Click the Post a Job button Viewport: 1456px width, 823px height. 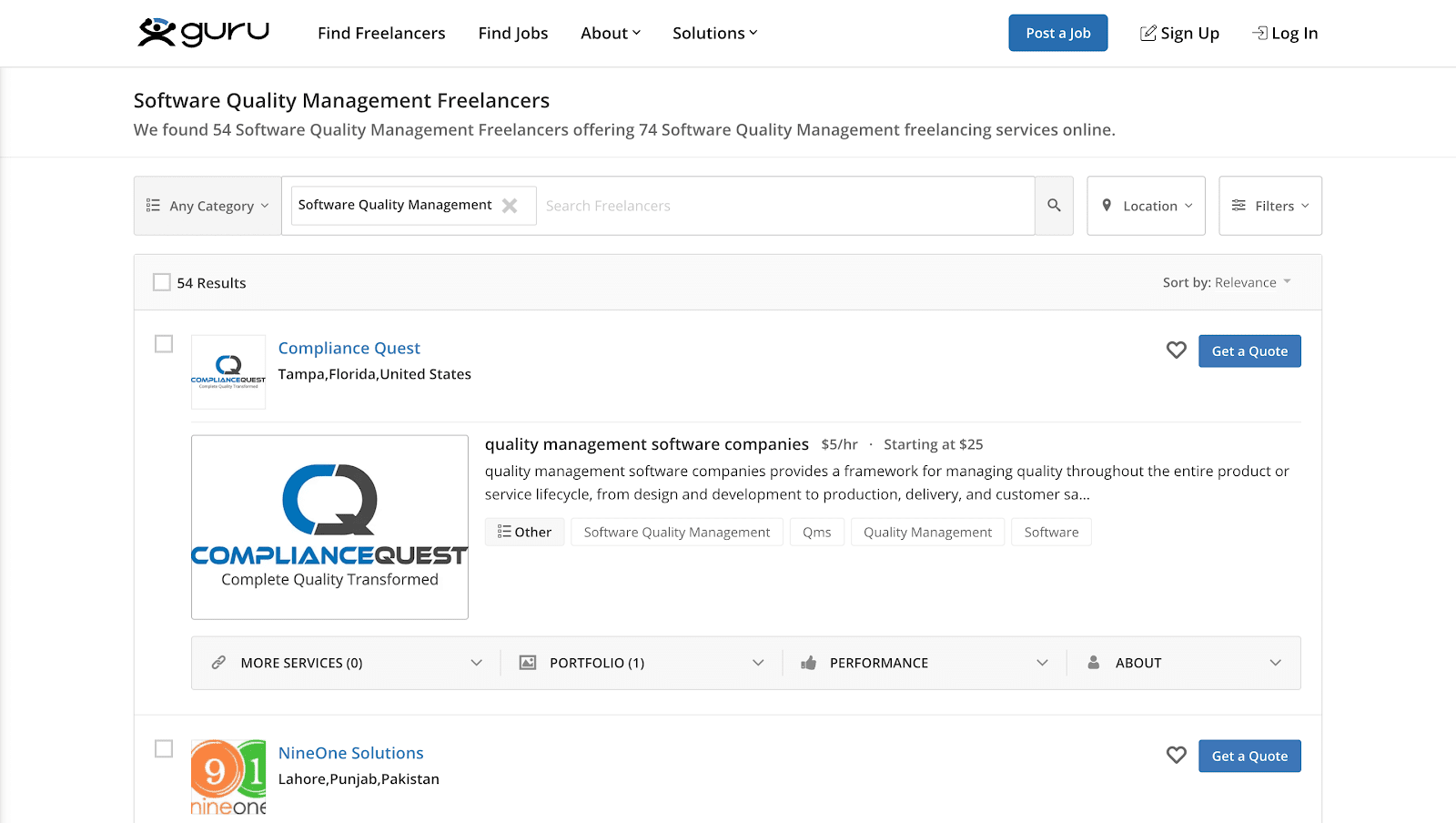click(1057, 34)
